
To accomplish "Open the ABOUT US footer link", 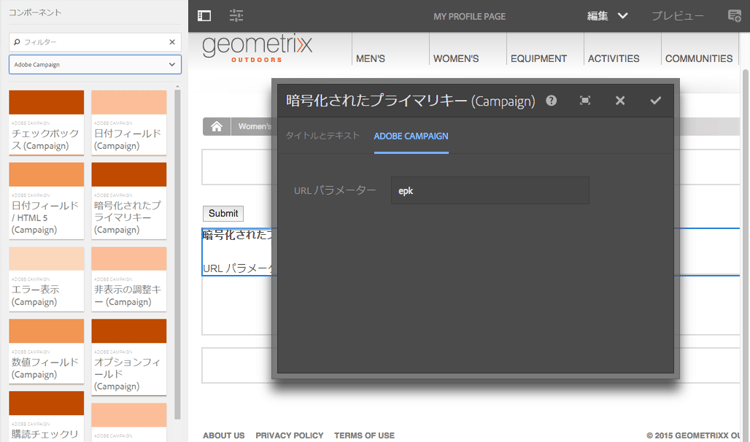I will (223, 435).
